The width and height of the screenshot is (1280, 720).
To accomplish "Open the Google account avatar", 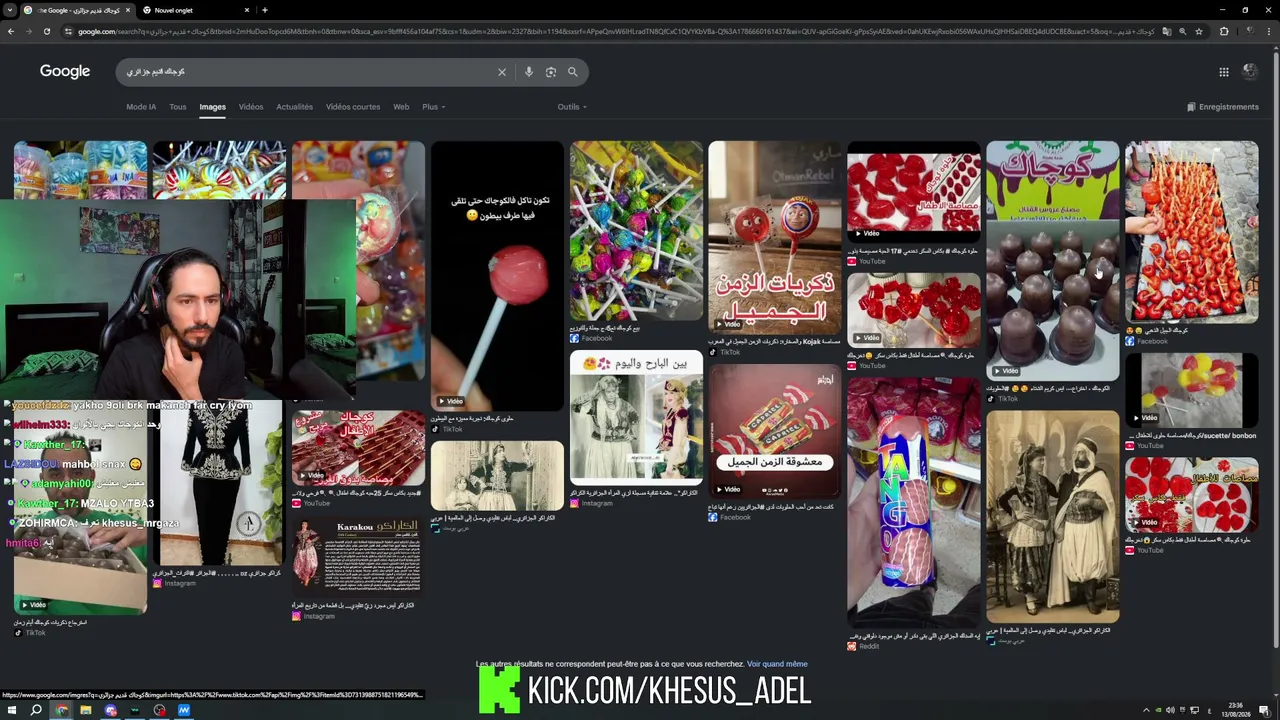I will (1250, 71).
